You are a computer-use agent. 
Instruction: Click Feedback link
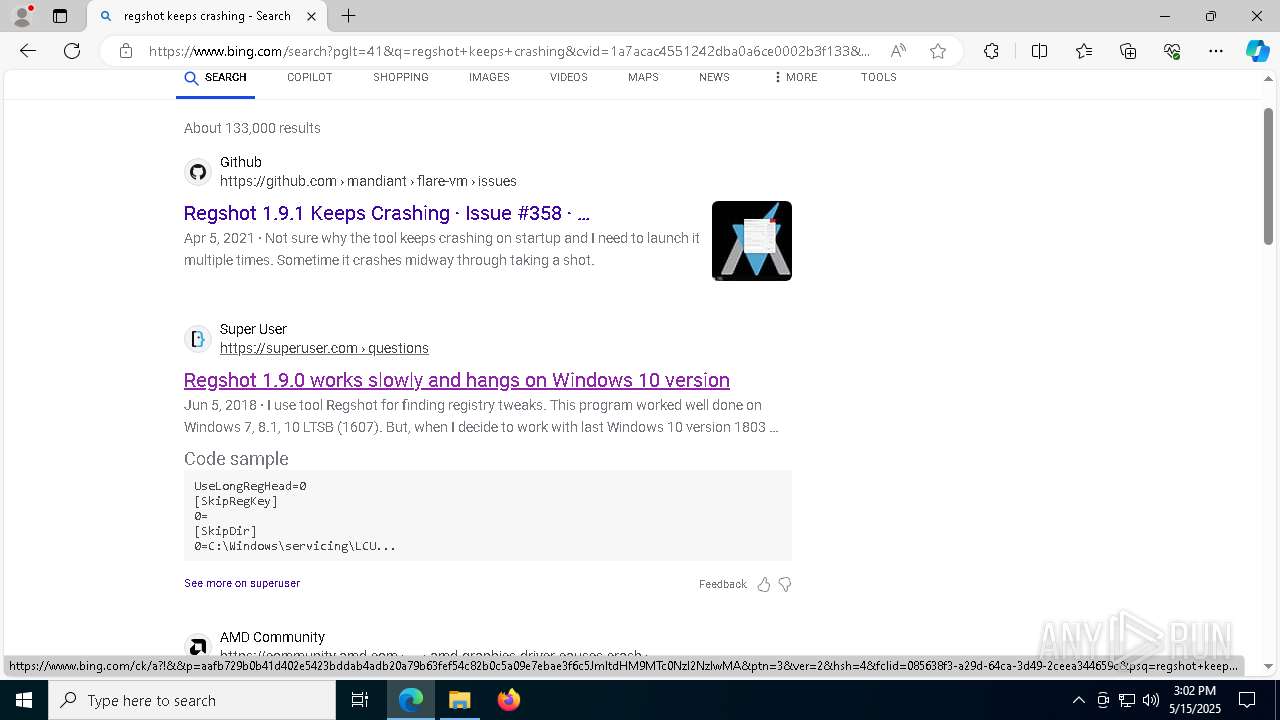pyautogui.click(x=723, y=584)
